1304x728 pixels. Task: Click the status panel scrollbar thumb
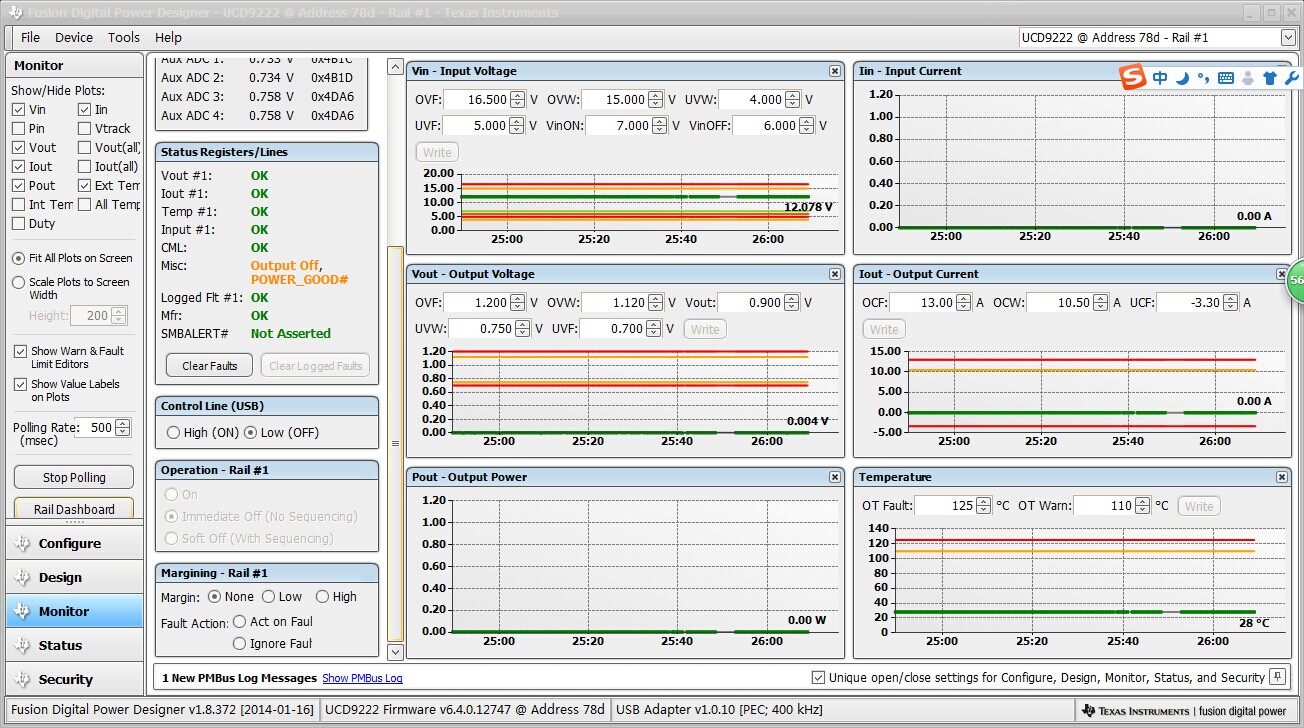click(x=395, y=443)
